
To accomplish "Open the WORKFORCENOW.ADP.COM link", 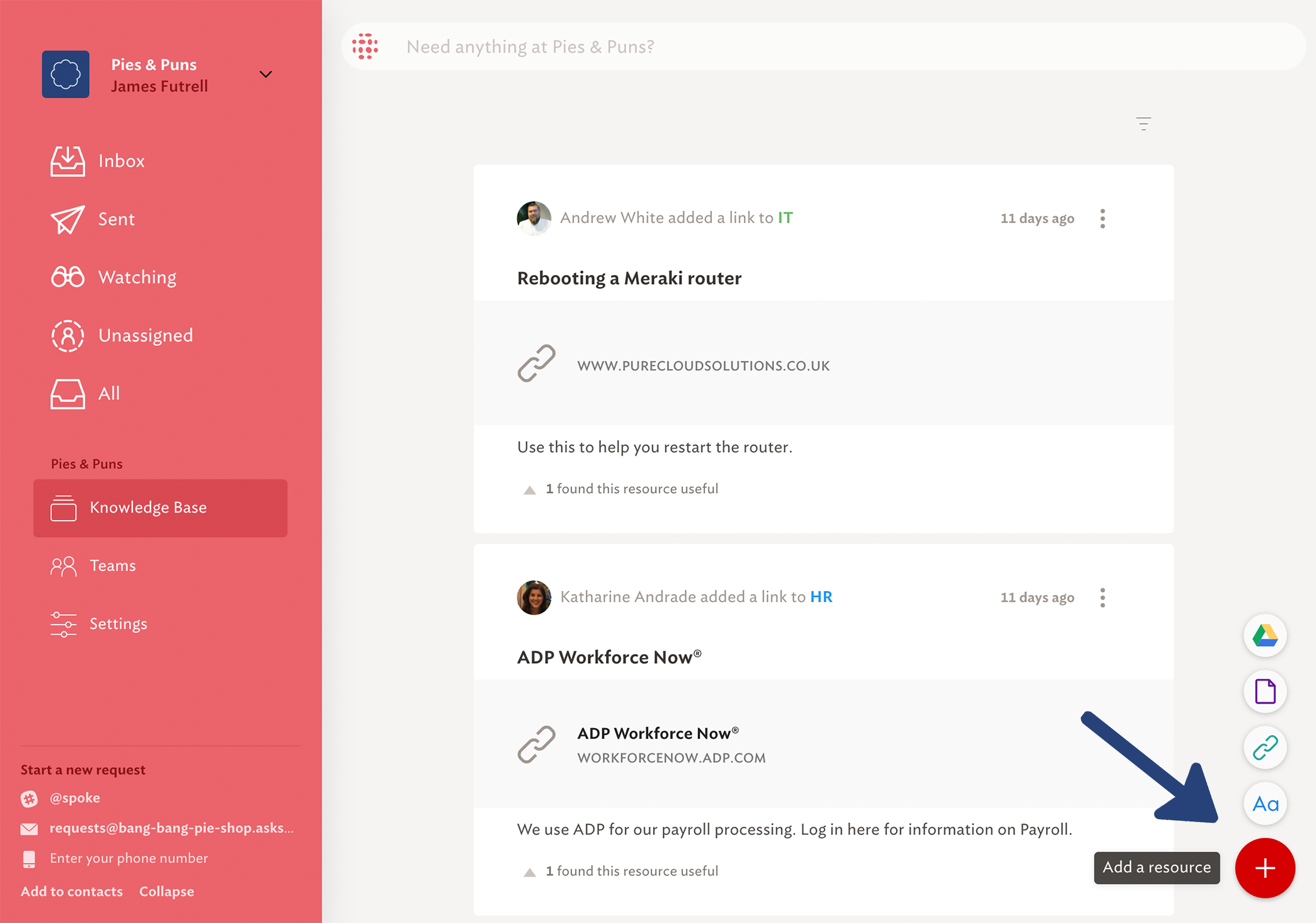I will [671, 758].
